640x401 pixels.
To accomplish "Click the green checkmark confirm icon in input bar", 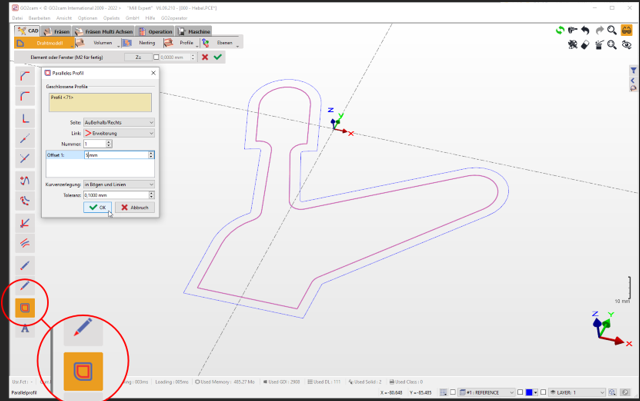I will pos(218,58).
